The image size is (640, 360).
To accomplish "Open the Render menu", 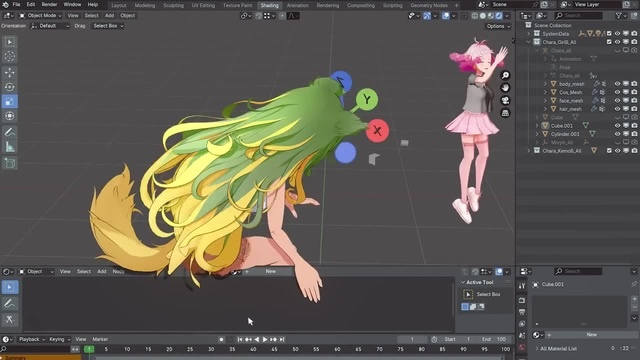I will pyautogui.click(x=49, y=4).
